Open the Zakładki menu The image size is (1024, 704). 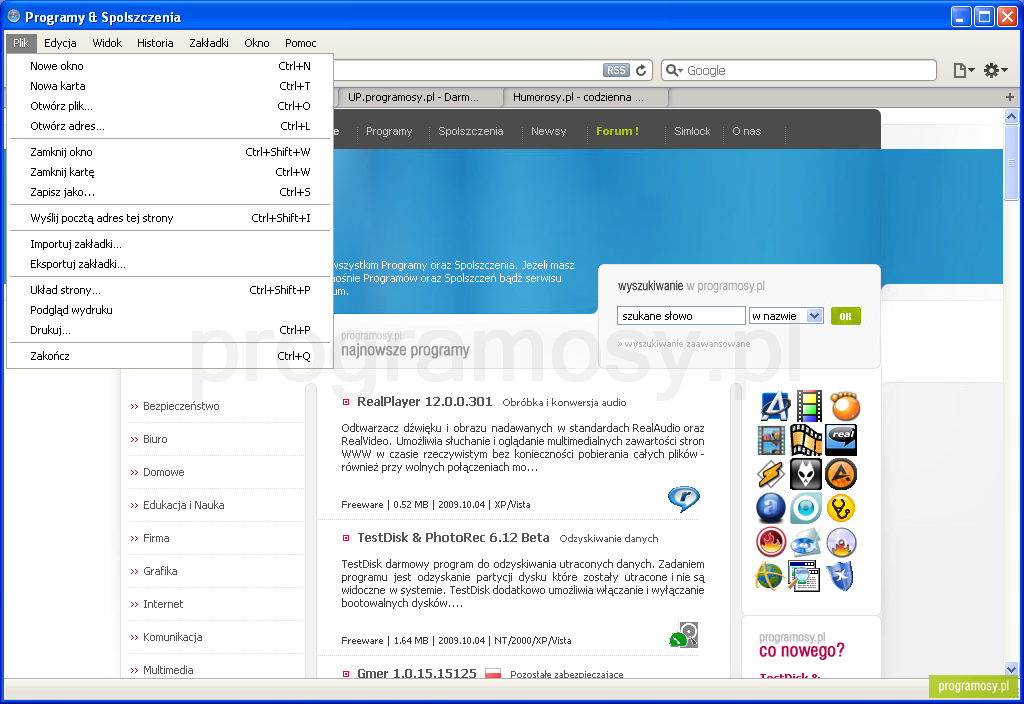tap(208, 43)
